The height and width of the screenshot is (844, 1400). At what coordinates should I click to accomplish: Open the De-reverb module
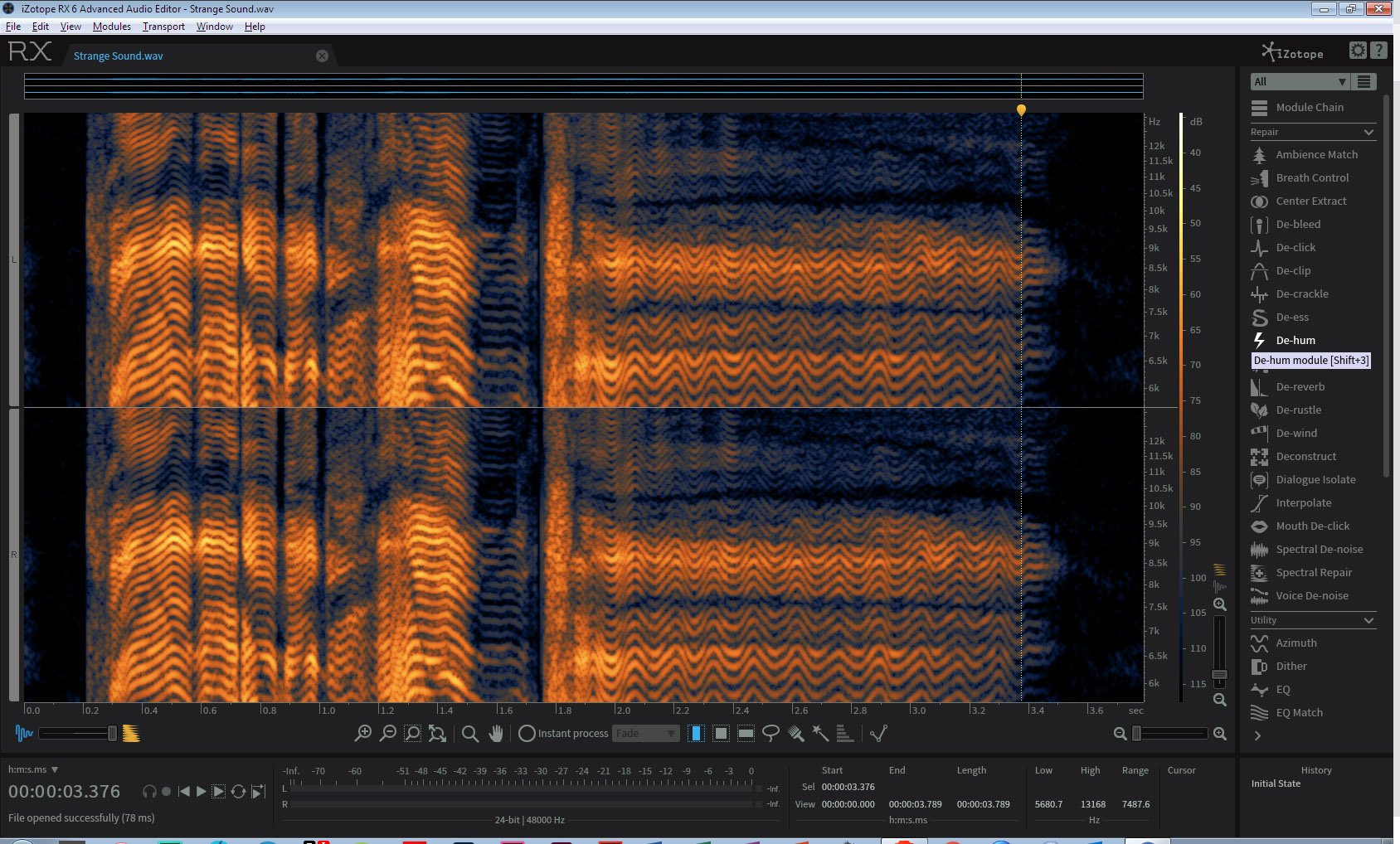click(x=1300, y=386)
